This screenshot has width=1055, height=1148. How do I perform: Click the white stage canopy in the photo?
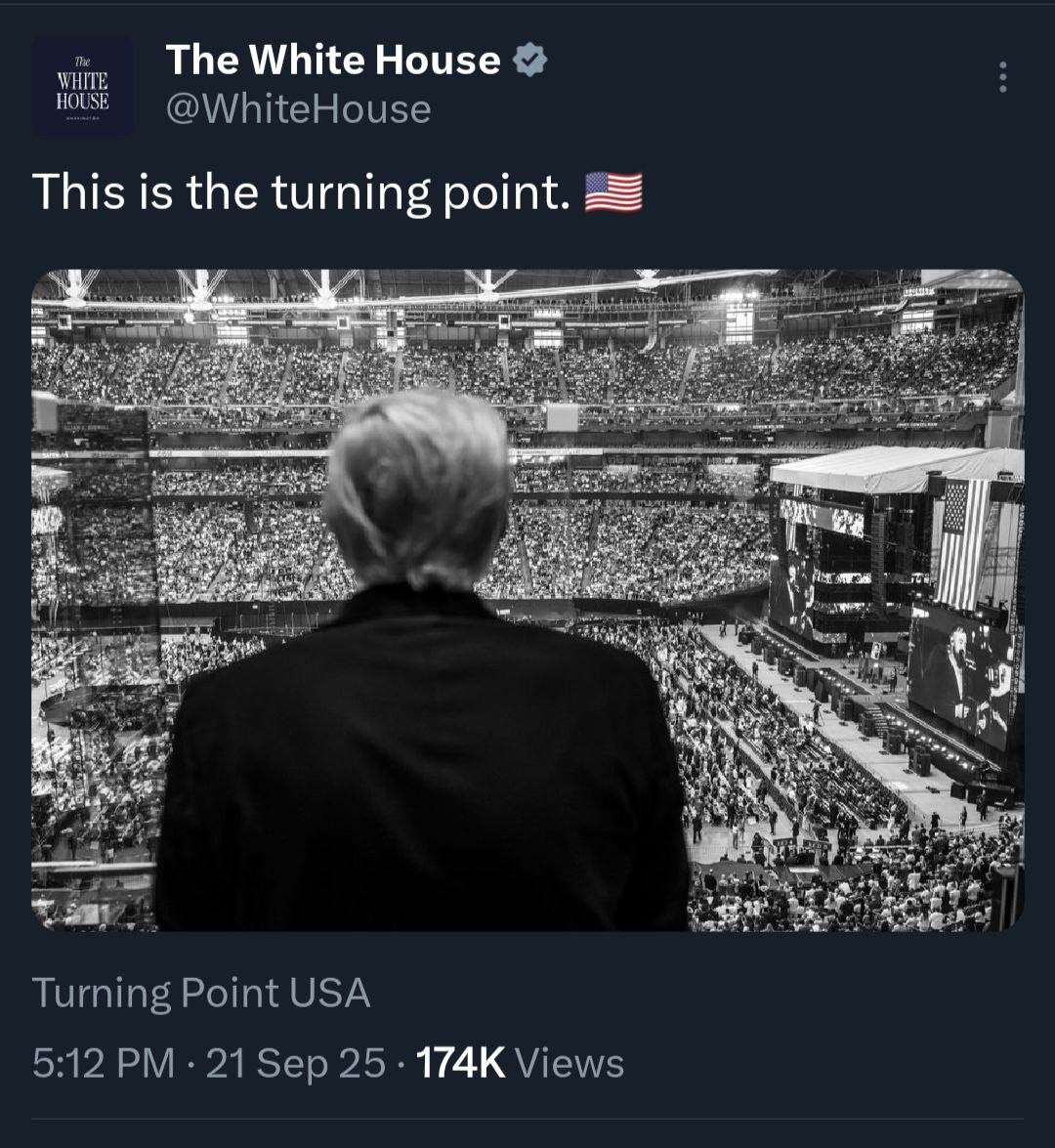click(894, 469)
